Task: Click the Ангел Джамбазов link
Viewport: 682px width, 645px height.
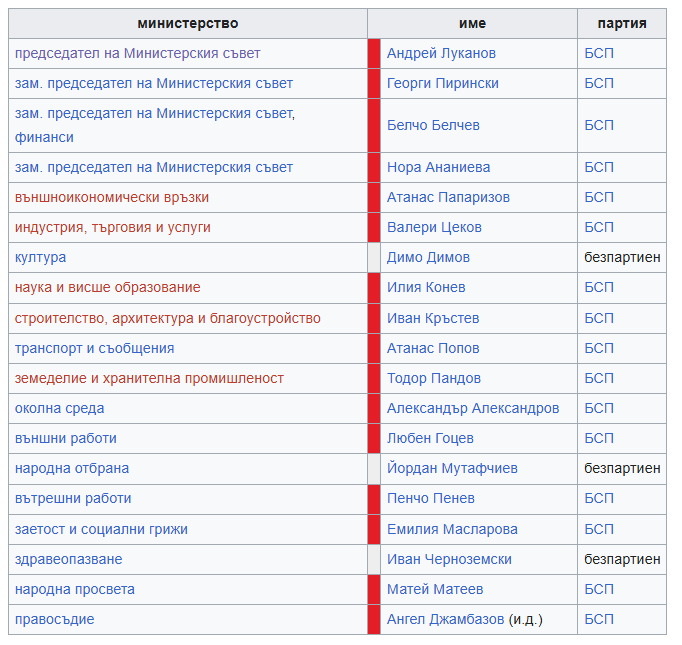Action: coord(445,619)
